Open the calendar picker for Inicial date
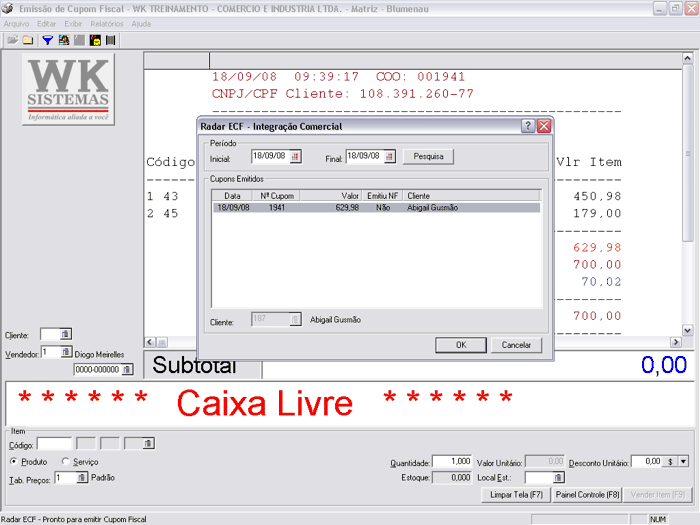This screenshot has height=525, width=700. coord(295,157)
